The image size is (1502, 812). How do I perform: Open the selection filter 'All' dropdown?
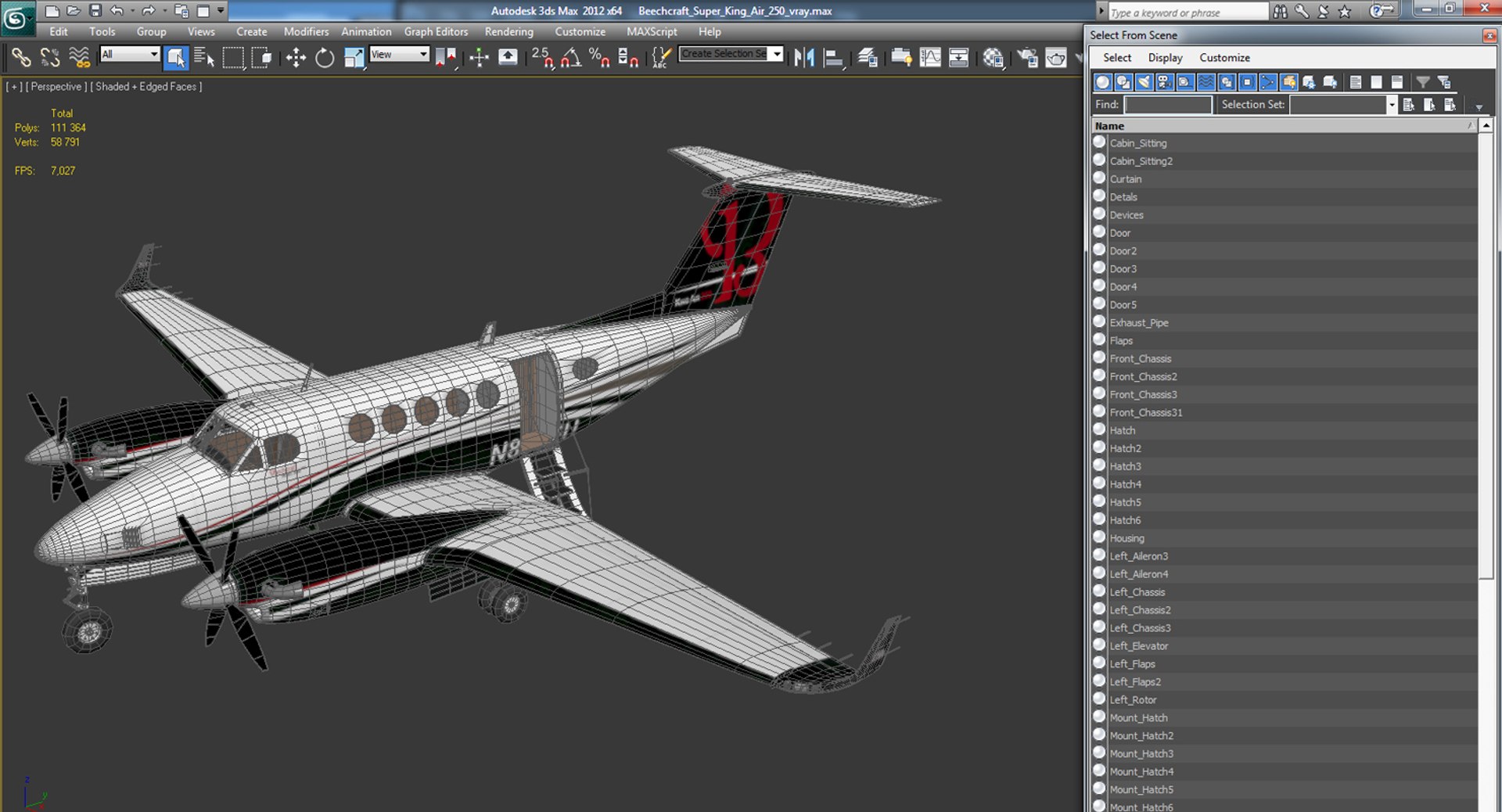pos(130,54)
